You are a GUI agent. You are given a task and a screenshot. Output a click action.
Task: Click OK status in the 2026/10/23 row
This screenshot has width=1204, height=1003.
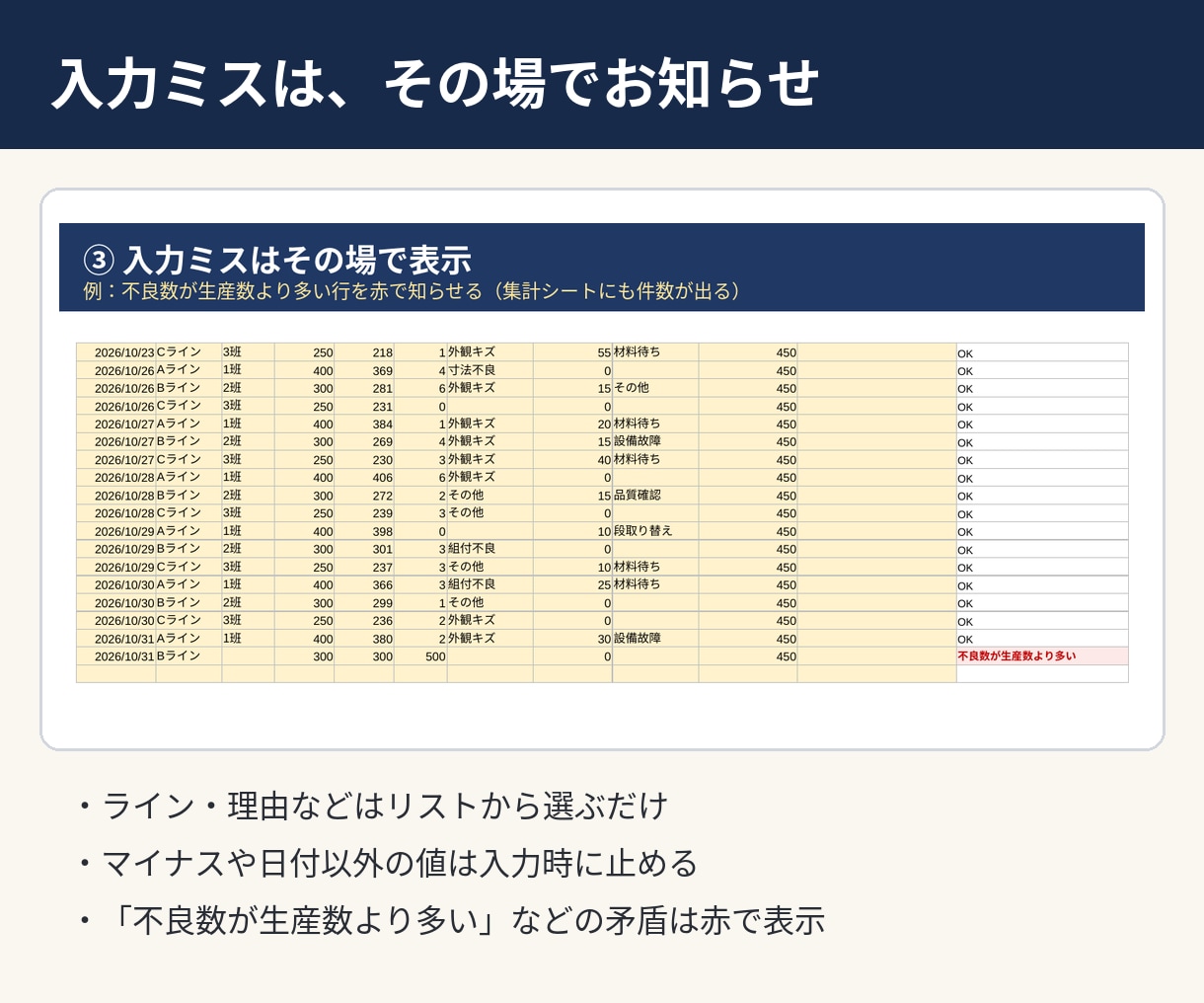(x=1042, y=352)
